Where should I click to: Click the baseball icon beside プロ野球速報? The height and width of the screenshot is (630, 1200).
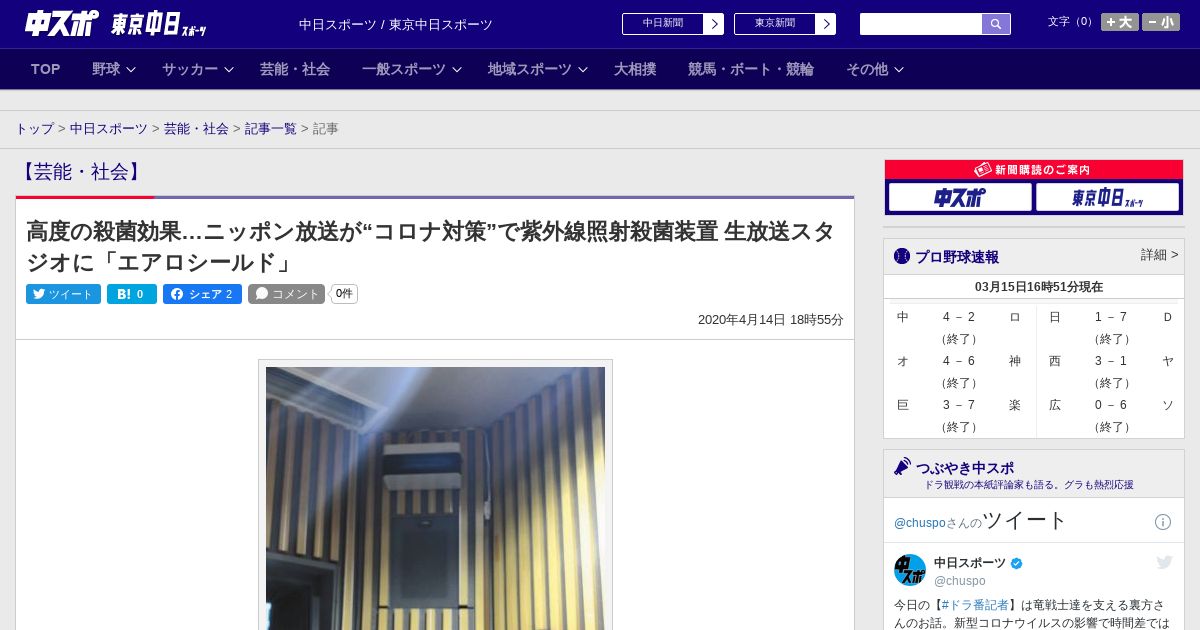coord(902,256)
